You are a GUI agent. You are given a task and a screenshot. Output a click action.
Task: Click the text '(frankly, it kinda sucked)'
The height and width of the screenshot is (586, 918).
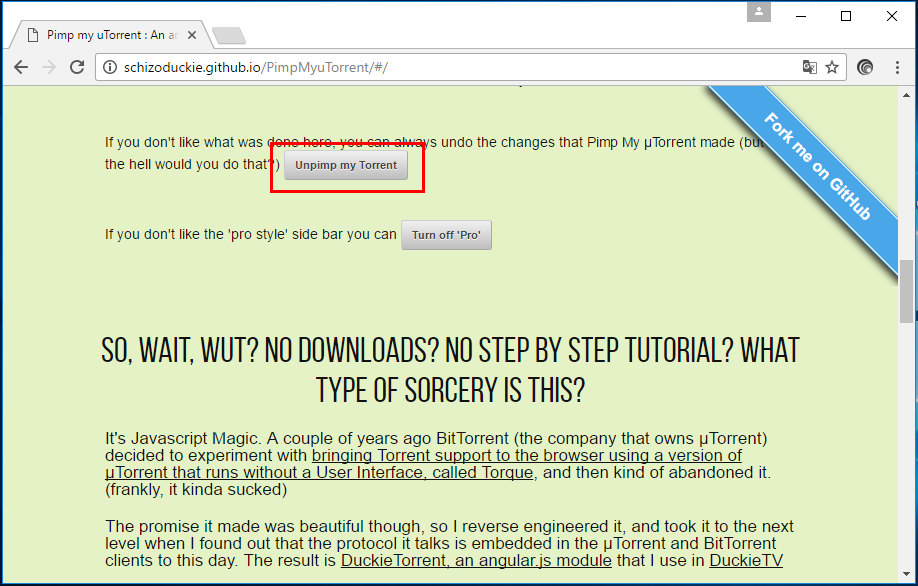tap(196, 489)
